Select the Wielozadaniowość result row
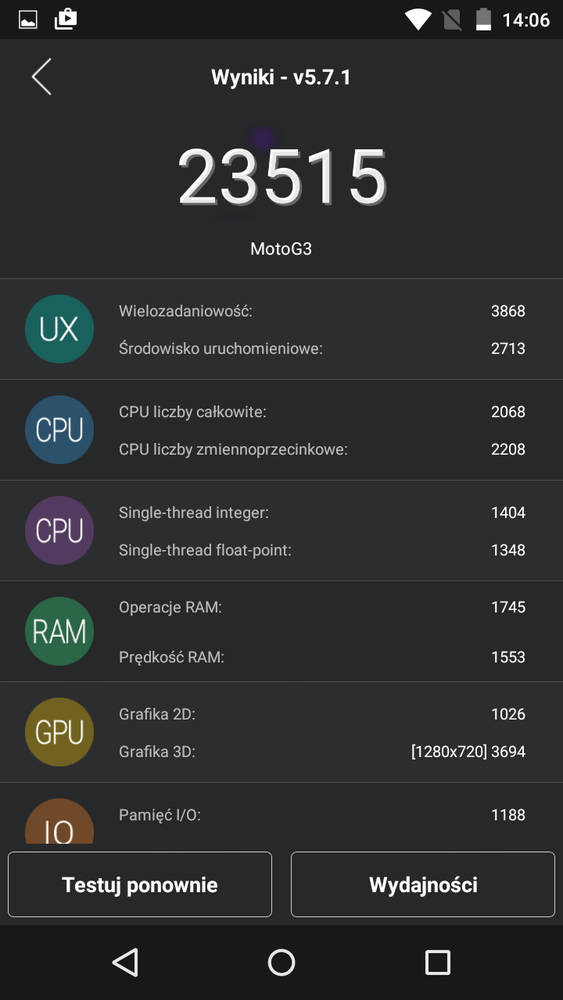The width and height of the screenshot is (563, 1000). tap(322, 311)
